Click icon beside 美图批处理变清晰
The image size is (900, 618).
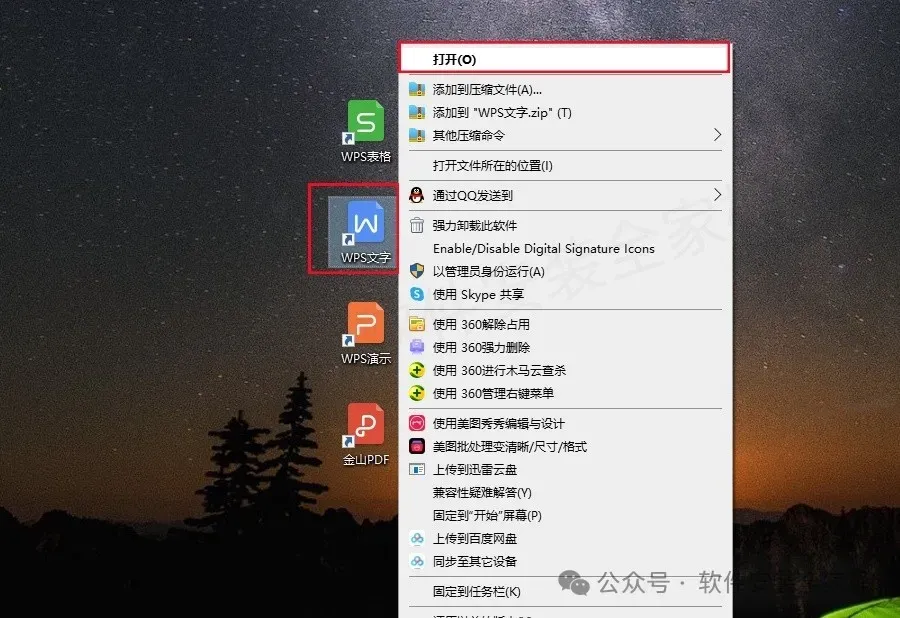[x=417, y=446]
